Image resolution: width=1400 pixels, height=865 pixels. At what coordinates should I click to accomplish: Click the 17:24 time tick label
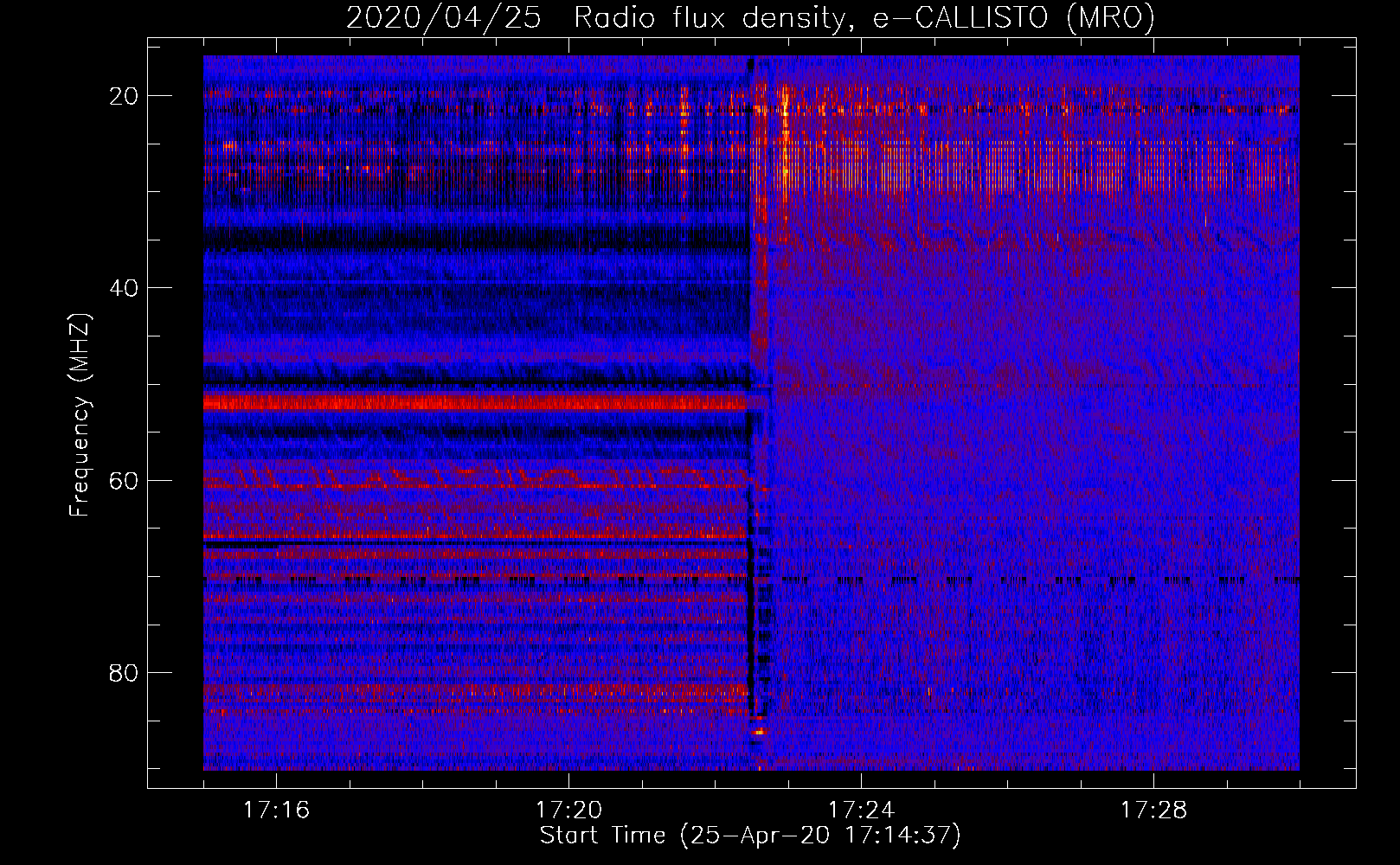pos(861,810)
